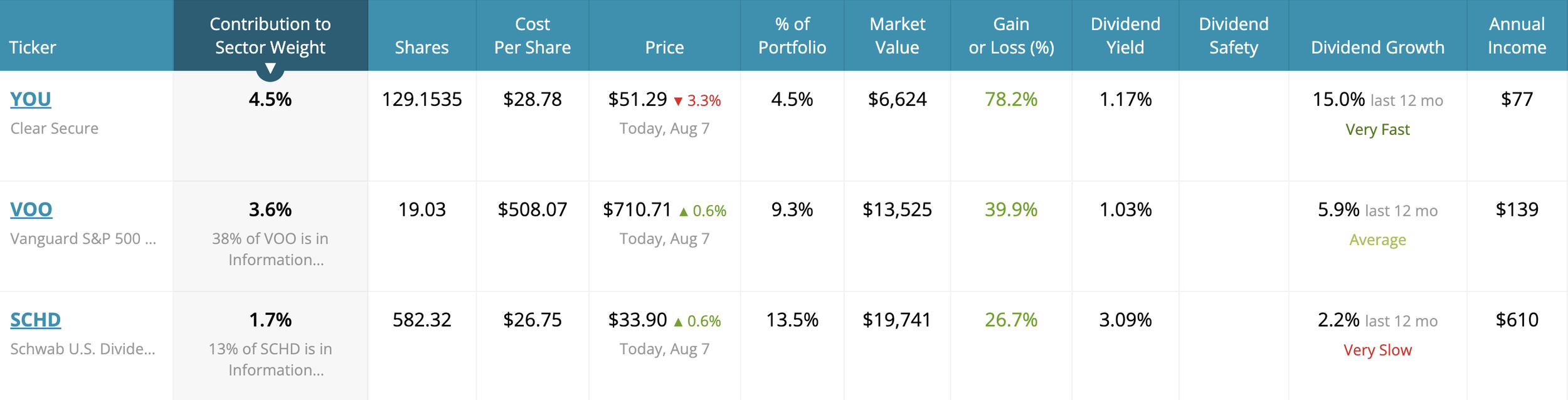The image size is (1568, 400).
Task: Click the green up arrow beside VOO price
Action: click(684, 211)
